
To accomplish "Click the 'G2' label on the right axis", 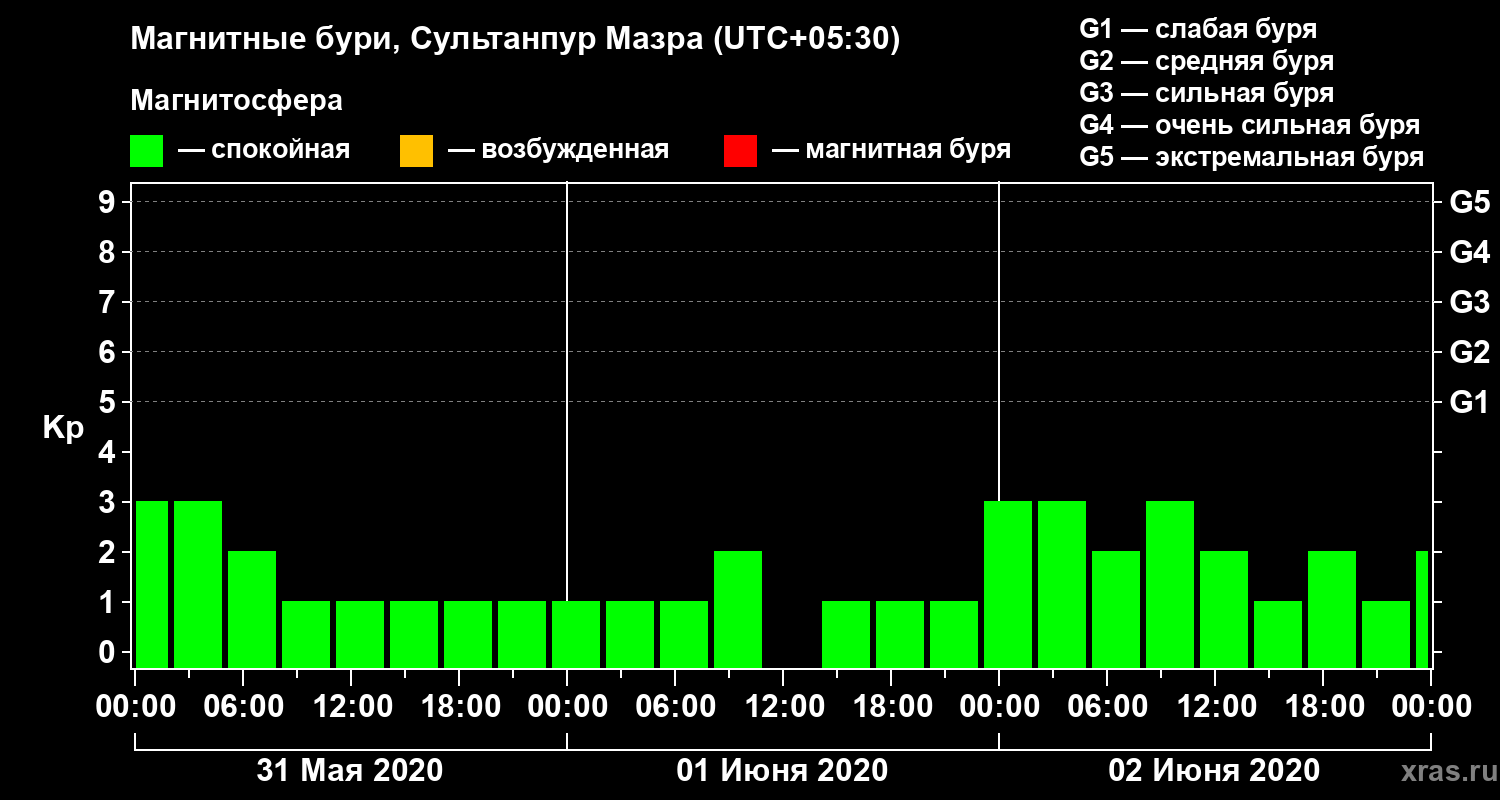I will (1469, 352).
